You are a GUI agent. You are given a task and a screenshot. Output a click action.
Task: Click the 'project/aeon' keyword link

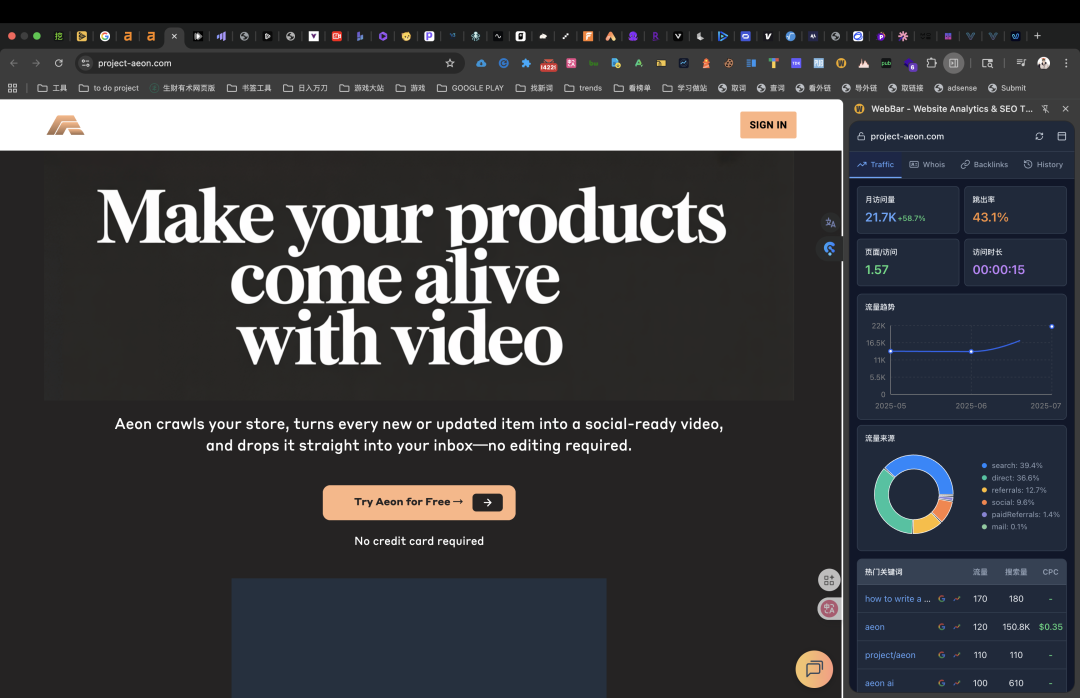pyautogui.click(x=890, y=655)
